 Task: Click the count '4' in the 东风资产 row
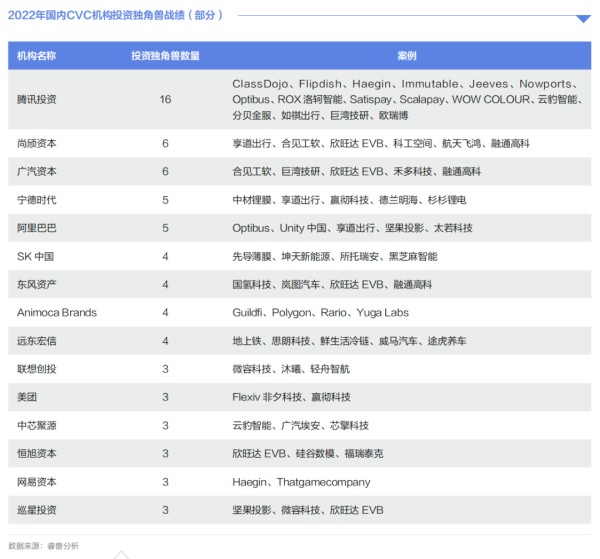click(x=165, y=285)
